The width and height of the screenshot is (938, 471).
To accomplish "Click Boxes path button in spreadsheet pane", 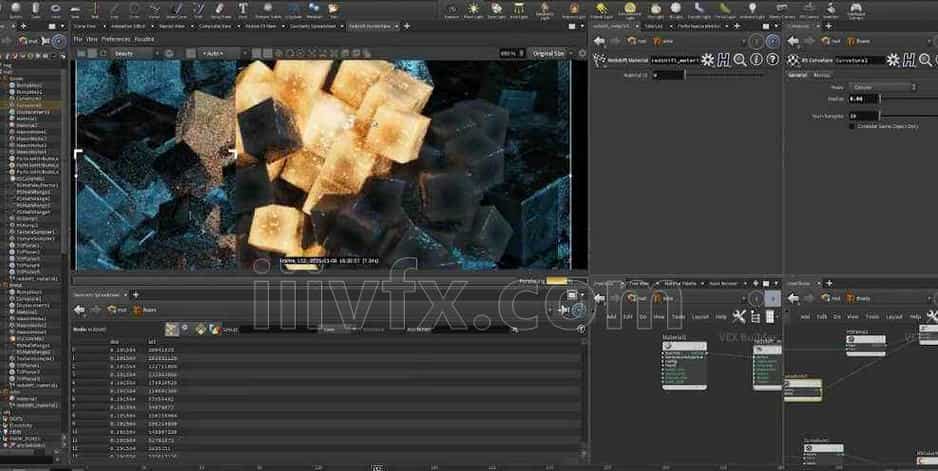I will 145,309.
